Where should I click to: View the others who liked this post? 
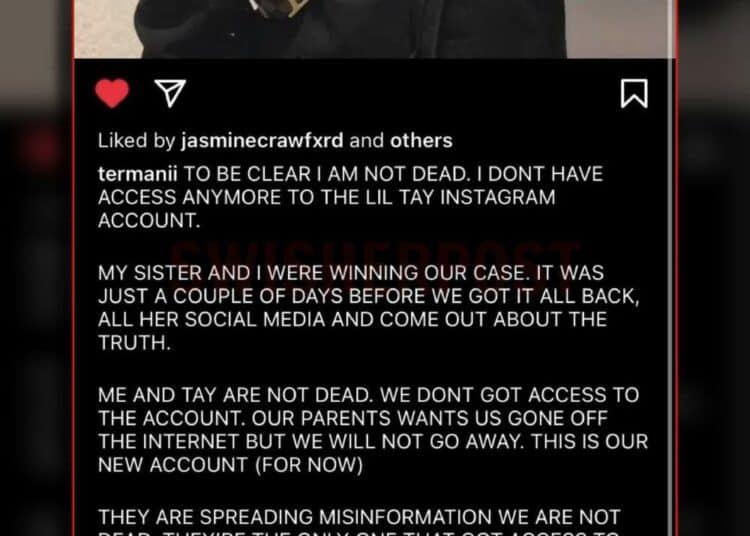(x=421, y=141)
